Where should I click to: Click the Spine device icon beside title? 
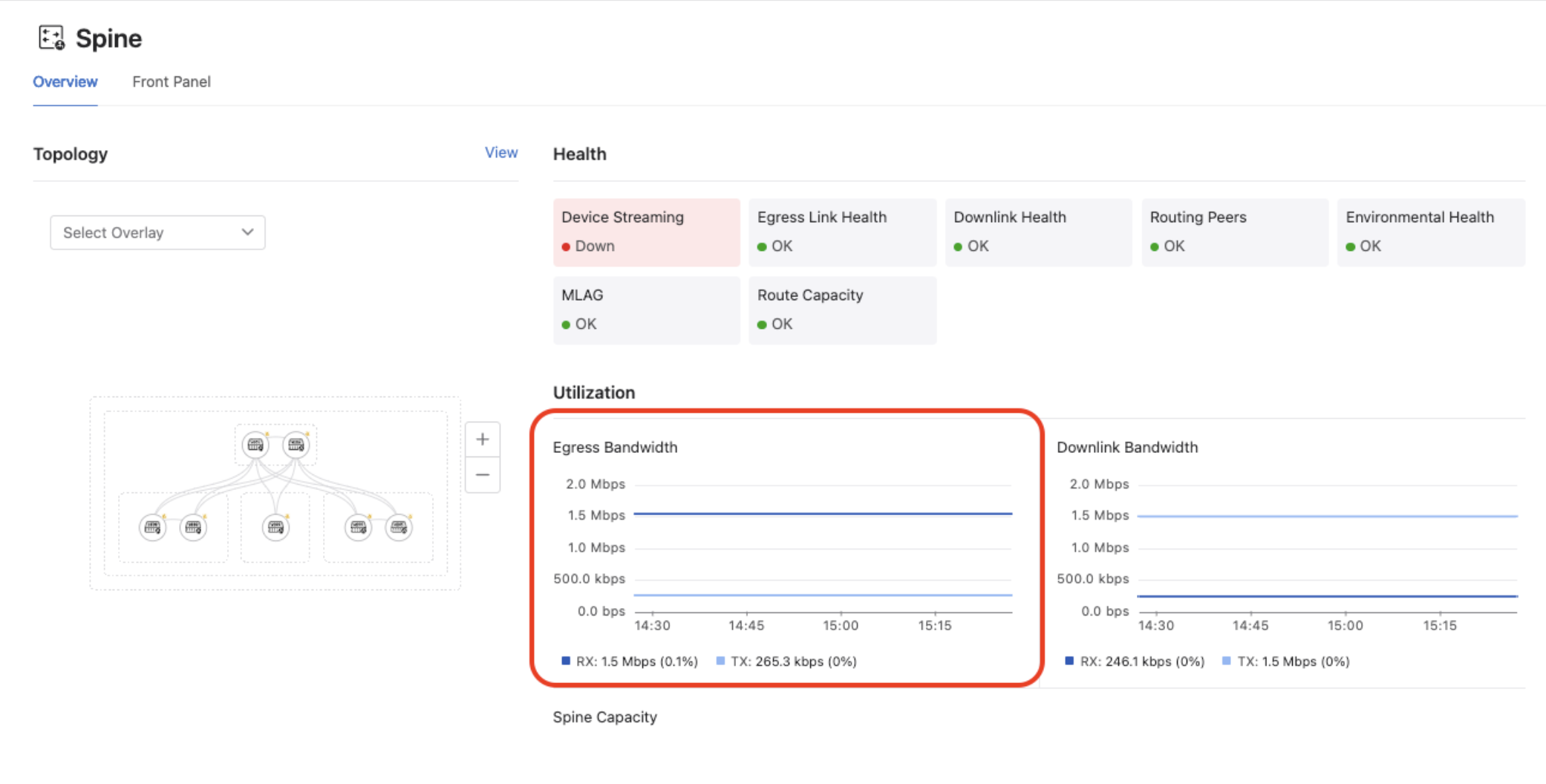click(51, 38)
